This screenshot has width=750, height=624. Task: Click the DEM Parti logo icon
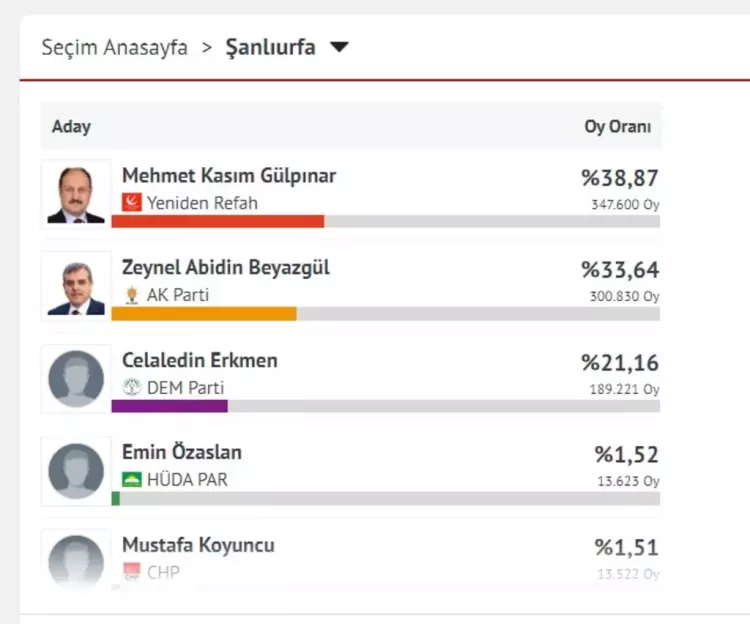[x=132, y=387]
